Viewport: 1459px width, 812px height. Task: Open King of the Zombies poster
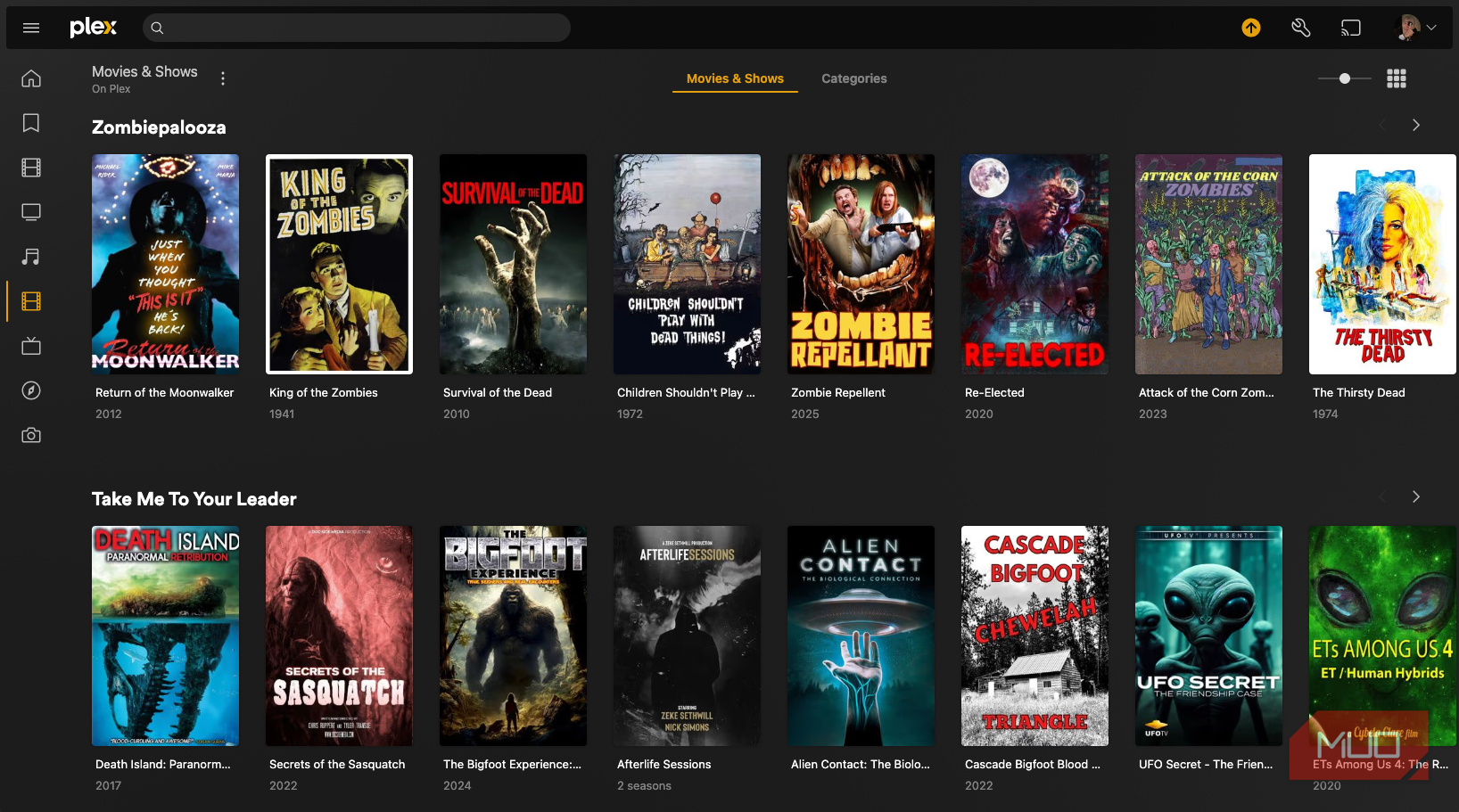point(339,264)
